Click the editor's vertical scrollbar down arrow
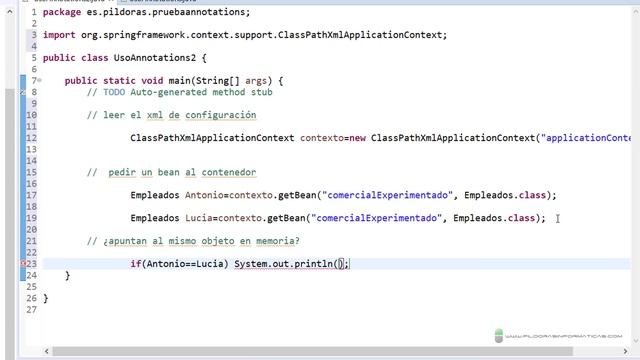This screenshot has height=360, width=640. pos(636,340)
